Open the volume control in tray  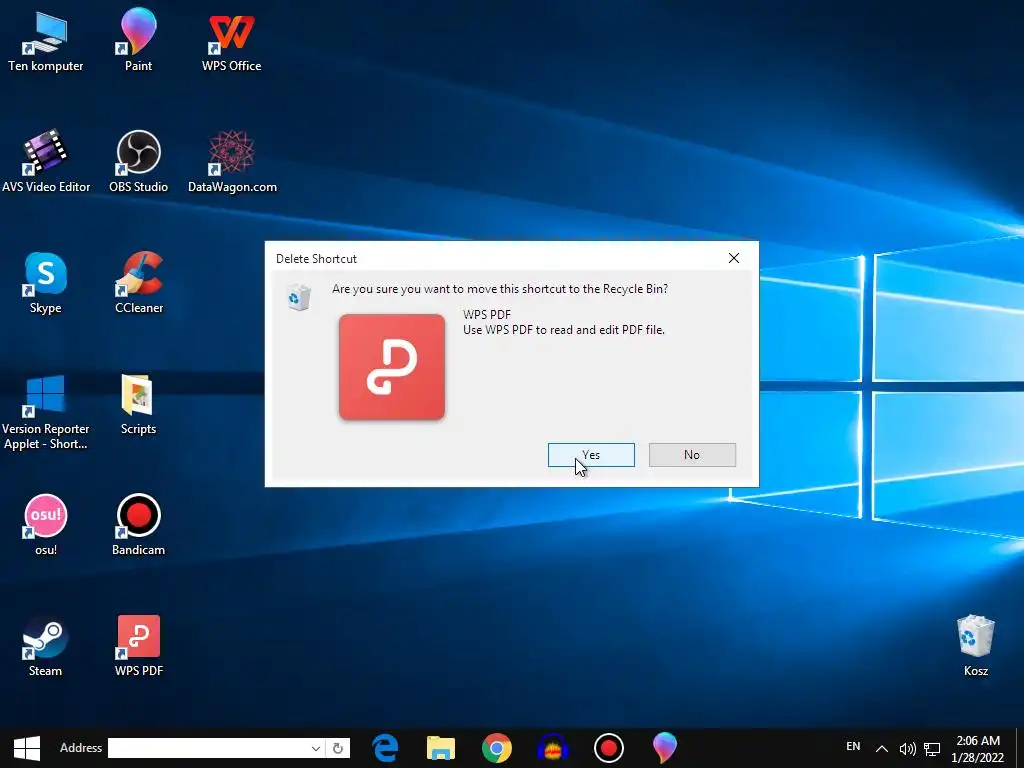point(907,748)
